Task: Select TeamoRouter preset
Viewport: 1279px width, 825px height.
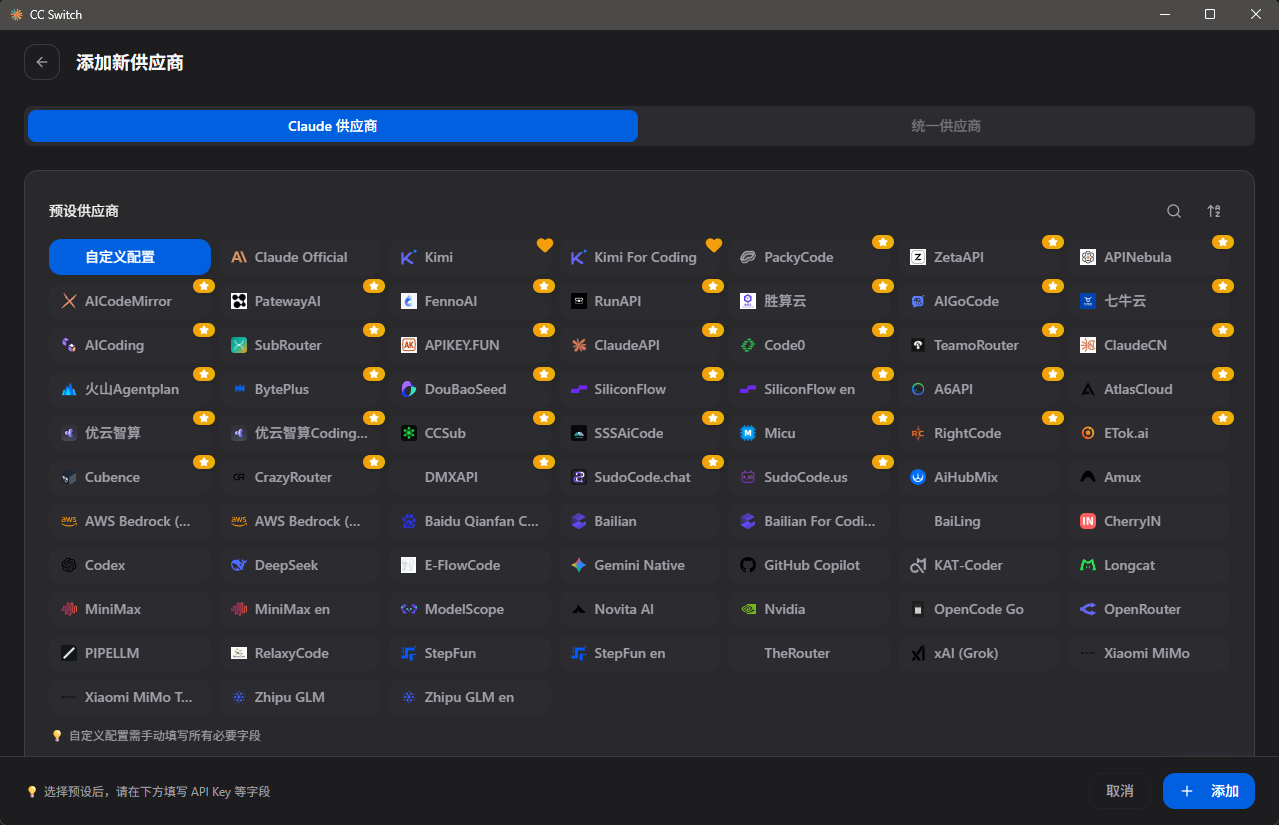Action: point(980,345)
